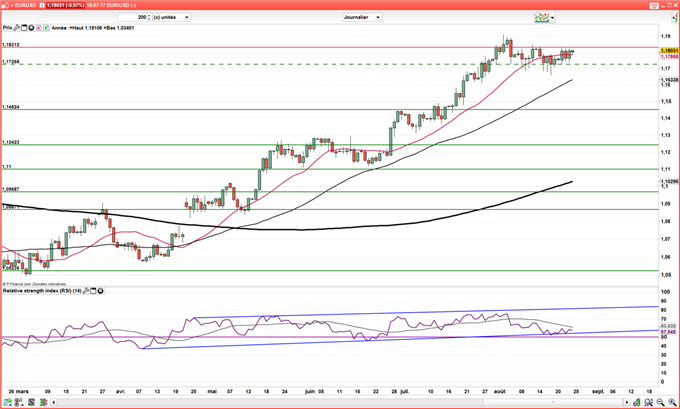Viewport: 680px width, 409px height.
Task: Click the red plus icon in Prix toolbar
Action: coord(39,28)
